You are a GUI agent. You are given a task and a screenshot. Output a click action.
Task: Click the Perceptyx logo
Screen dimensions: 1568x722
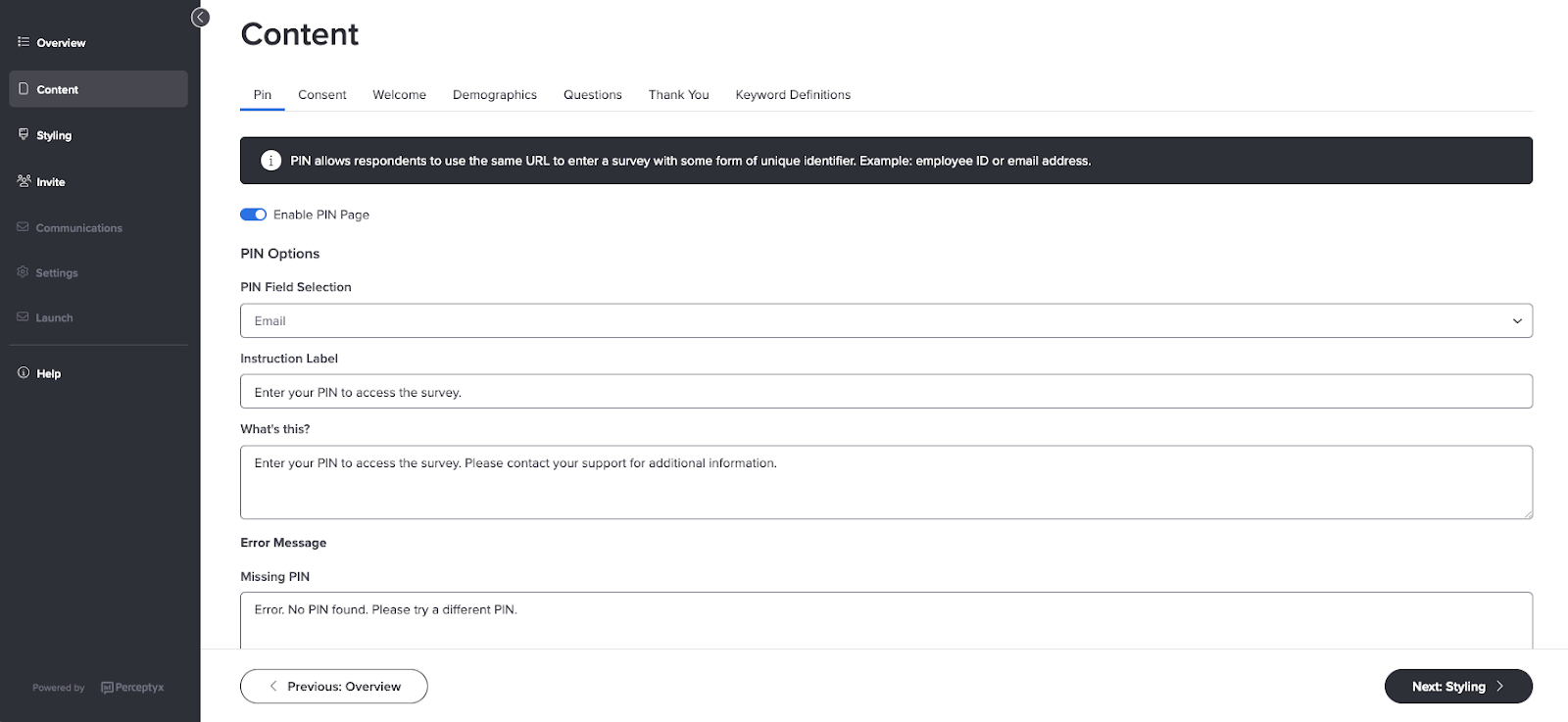(132, 688)
